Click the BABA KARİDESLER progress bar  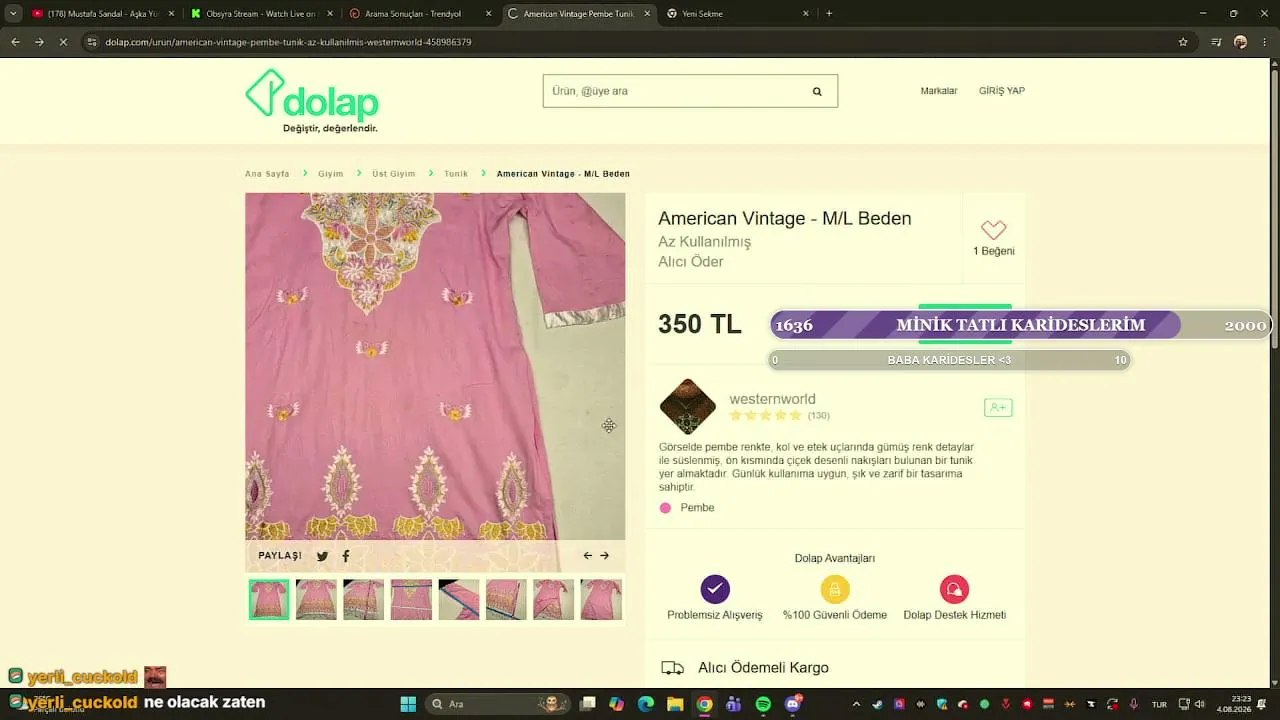pos(949,360)
